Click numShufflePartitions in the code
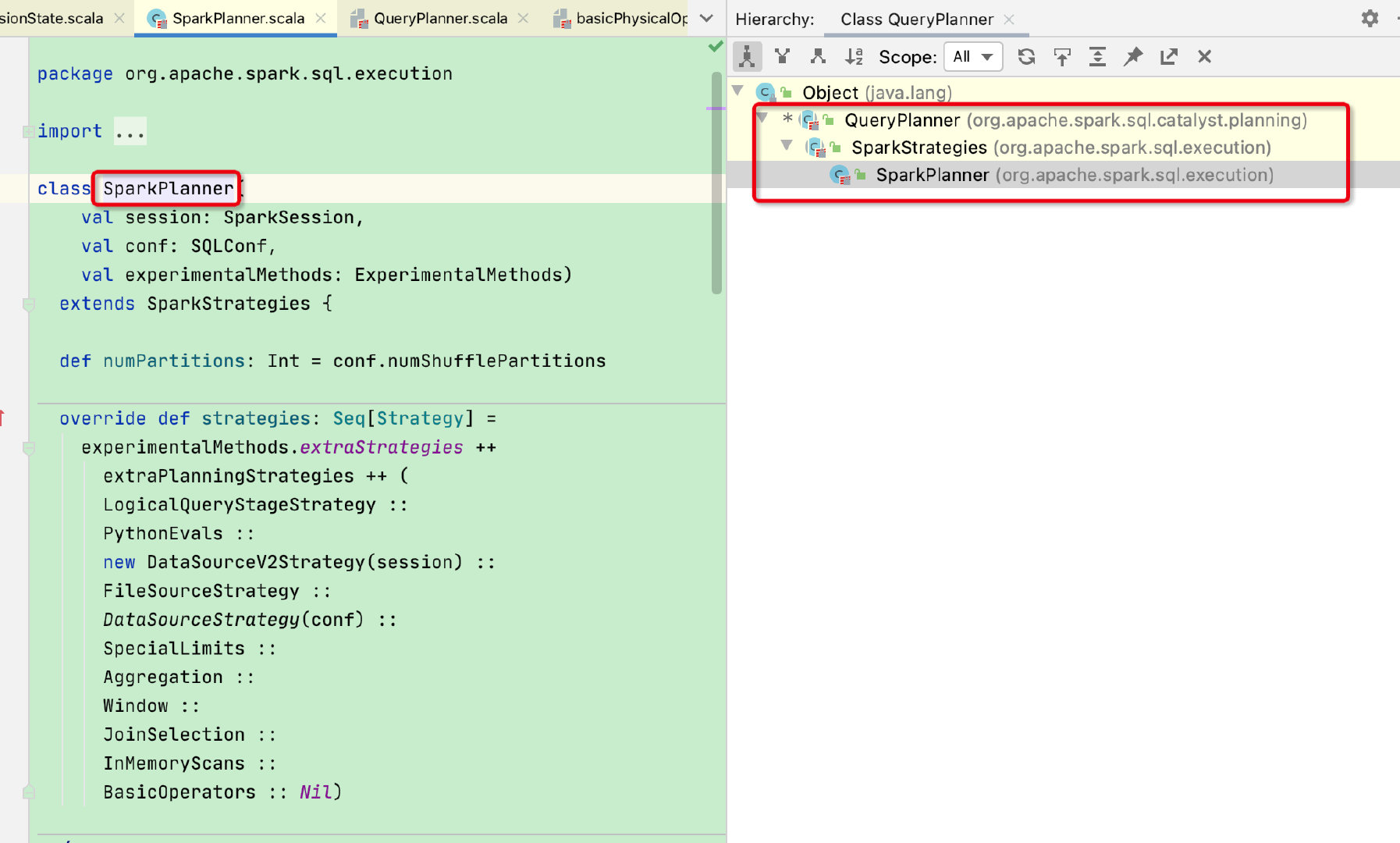The height and width of the screenshot is (843, 1400). click(496, 361)
